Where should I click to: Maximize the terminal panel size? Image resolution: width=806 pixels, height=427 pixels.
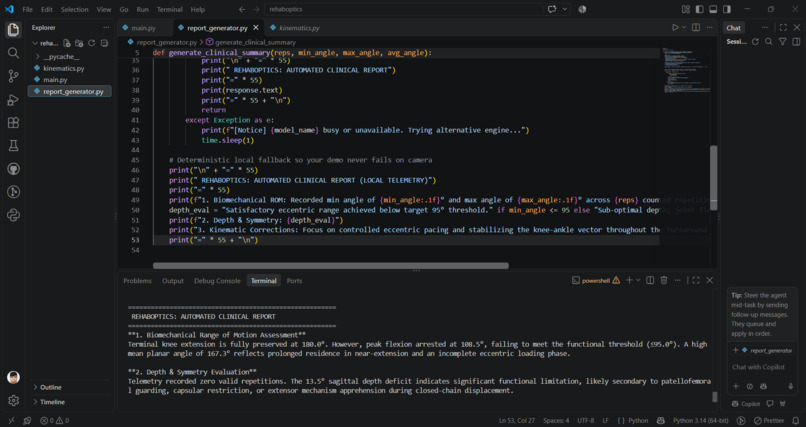point(695,280)
